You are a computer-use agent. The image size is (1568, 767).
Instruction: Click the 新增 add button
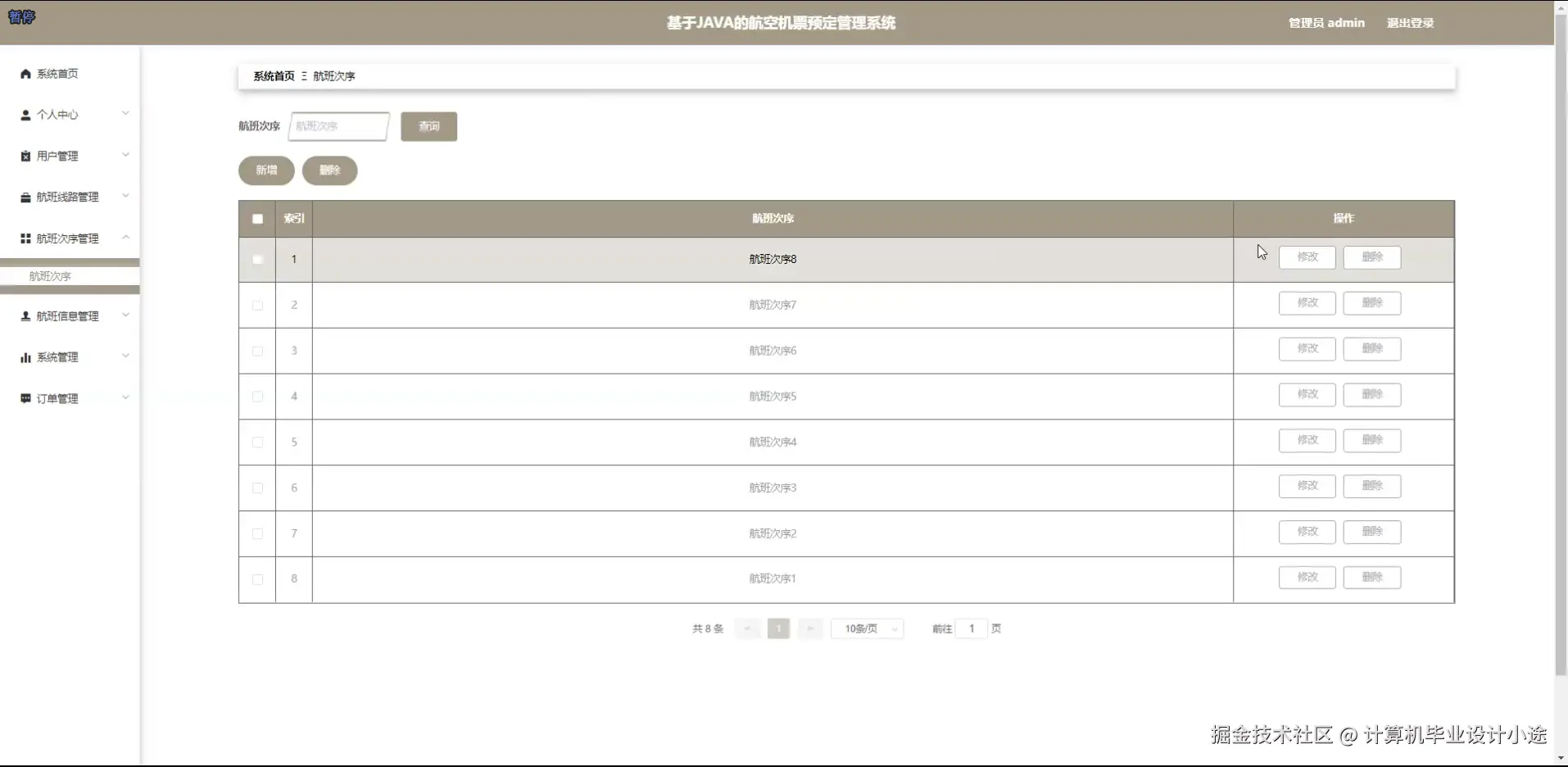266,170
